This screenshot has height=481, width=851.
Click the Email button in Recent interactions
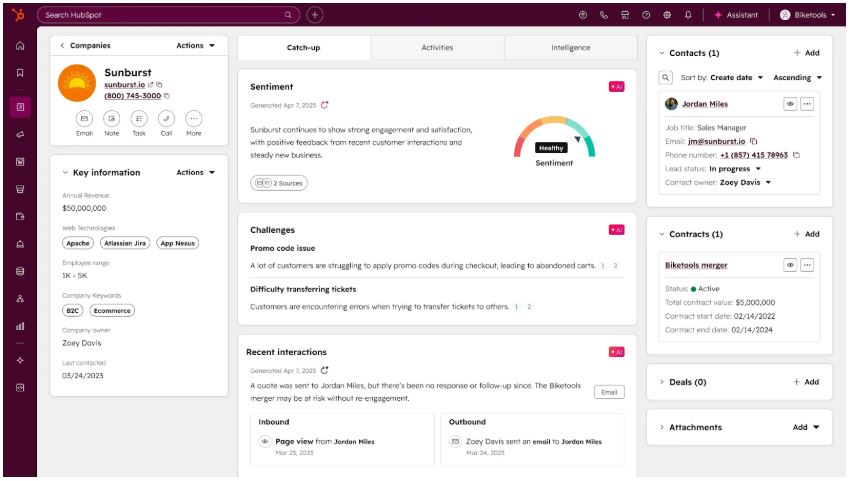(x=609, y=392)
